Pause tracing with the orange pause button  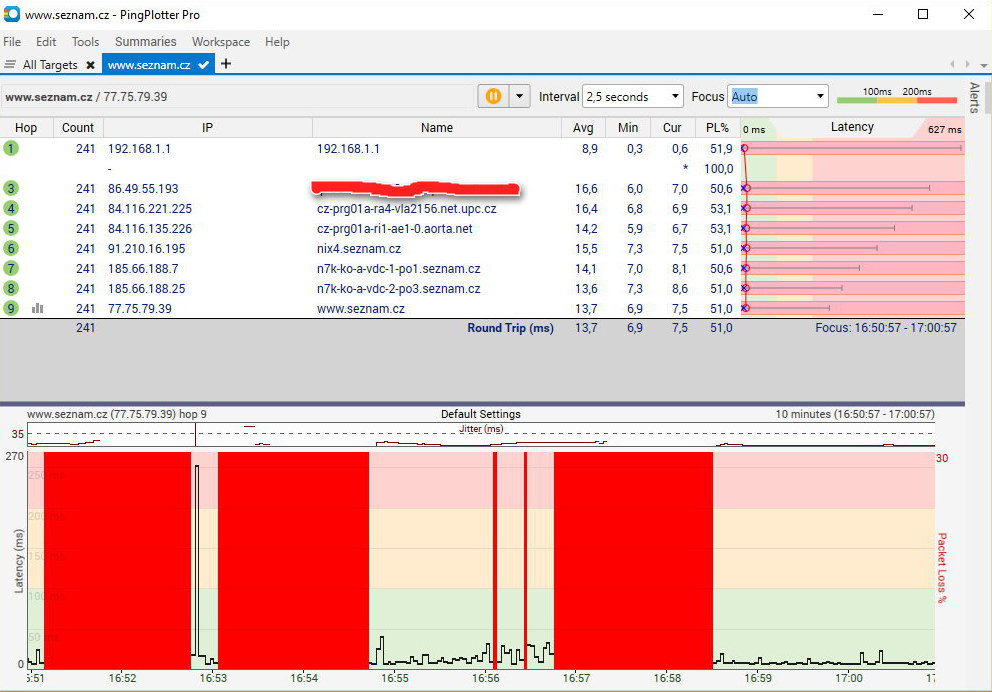[493, 96]
